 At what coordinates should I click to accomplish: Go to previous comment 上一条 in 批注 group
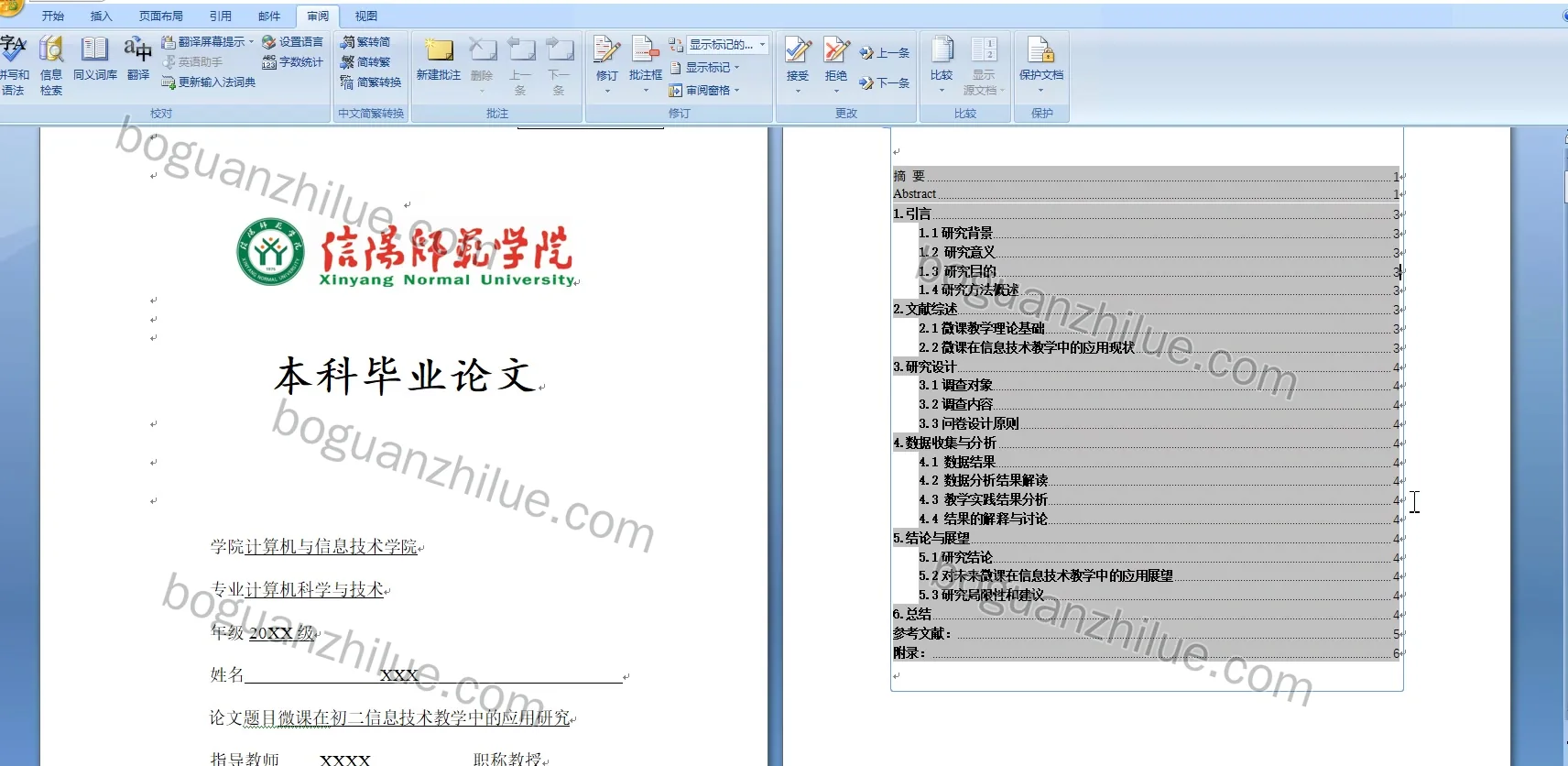click(x=520, y=65)
